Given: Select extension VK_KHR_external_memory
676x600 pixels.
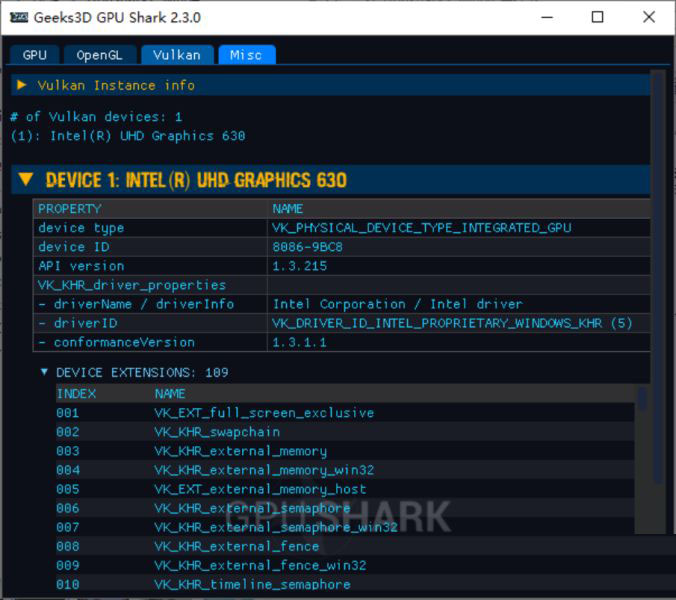Looking at the screenshot, I should pos(241,451).
